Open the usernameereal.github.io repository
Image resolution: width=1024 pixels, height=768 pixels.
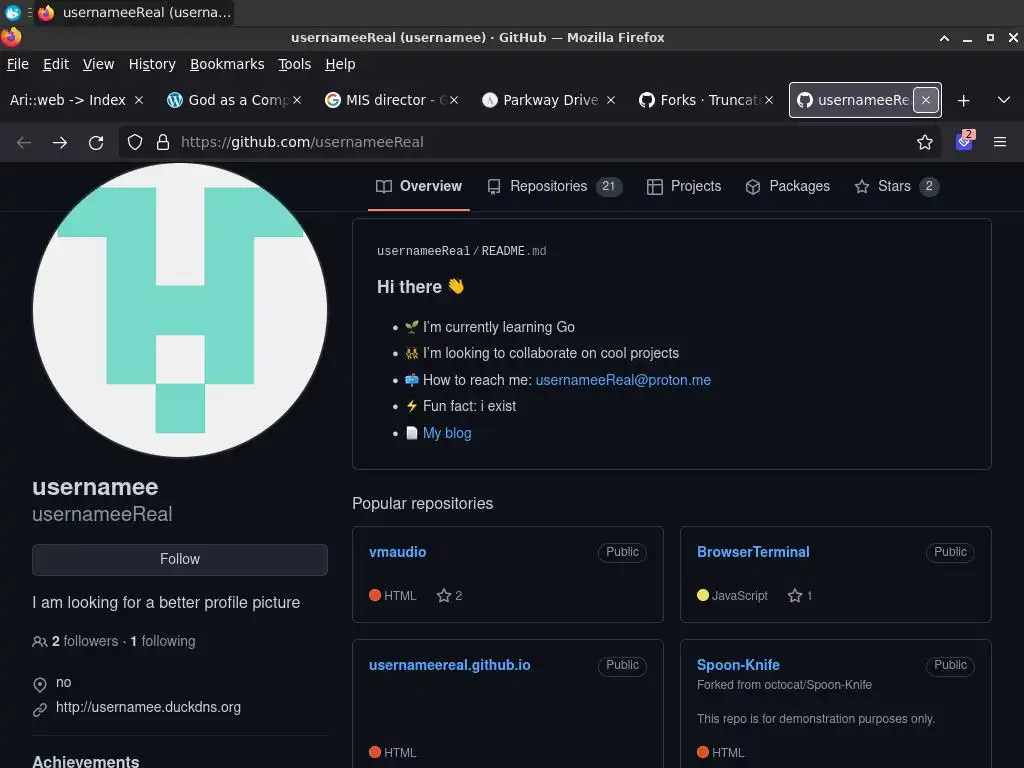449,665
